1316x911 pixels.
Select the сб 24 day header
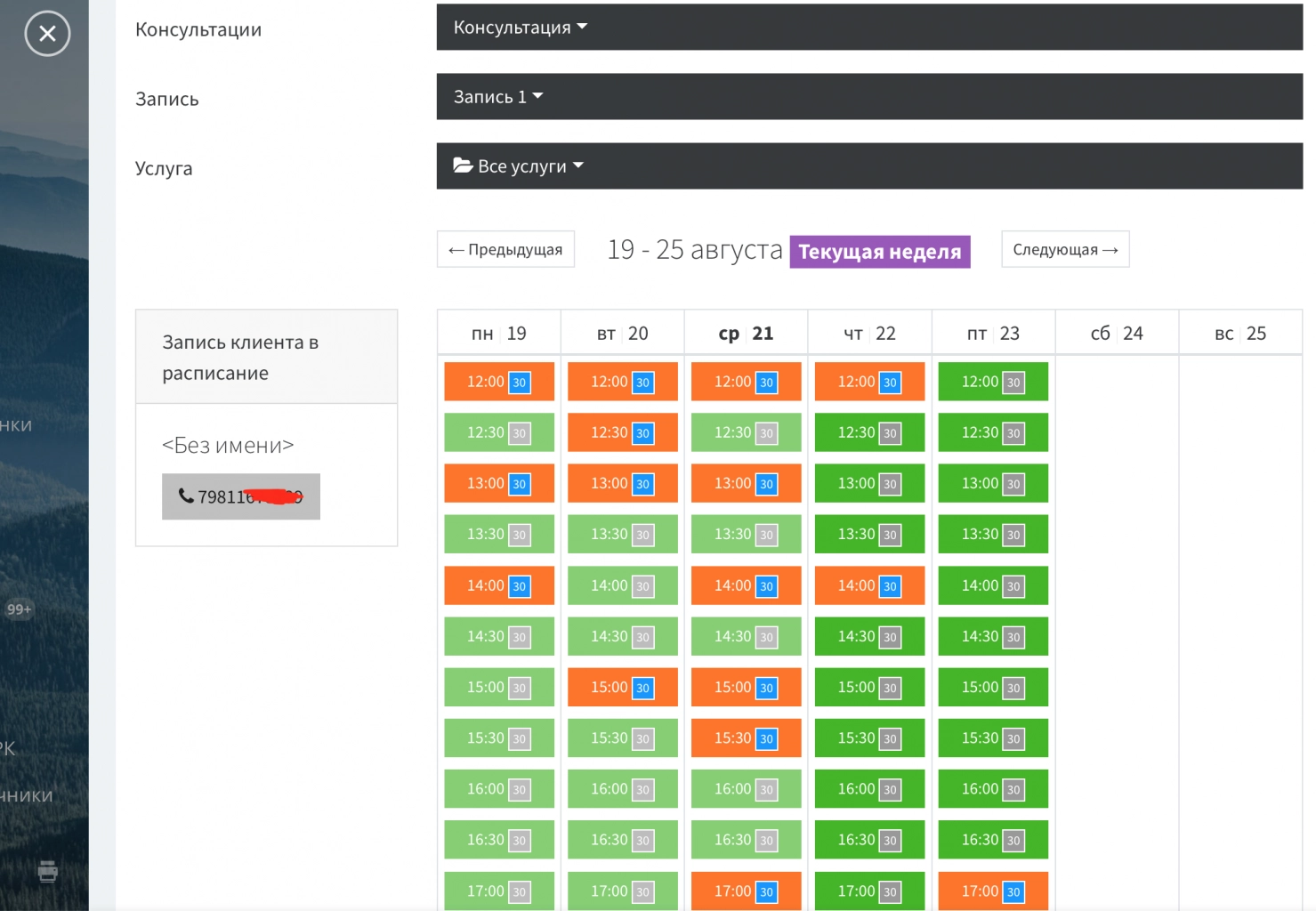pyautogui.click(x=1117, y=334)
